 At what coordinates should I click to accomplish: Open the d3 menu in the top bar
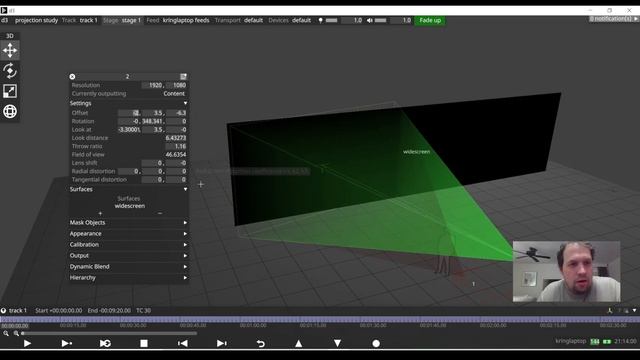click(x=4, y=20)
